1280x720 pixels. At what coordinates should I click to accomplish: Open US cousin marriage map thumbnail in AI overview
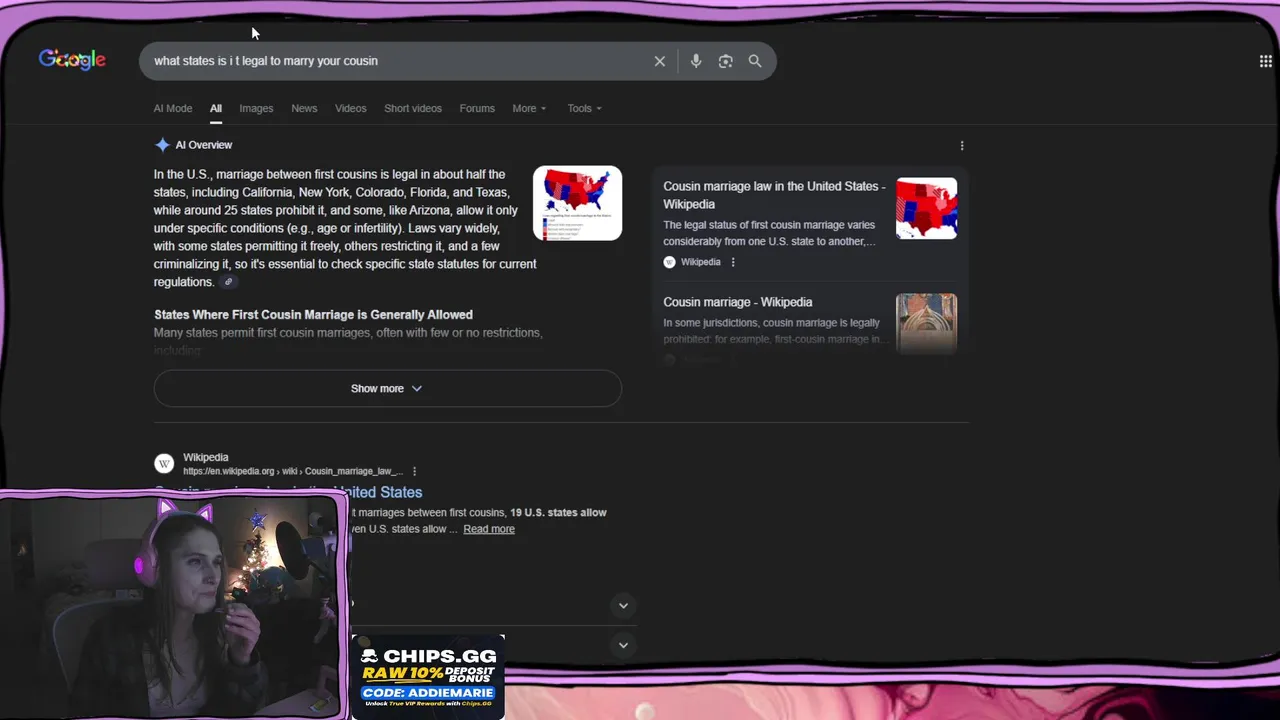coord(577,203)
